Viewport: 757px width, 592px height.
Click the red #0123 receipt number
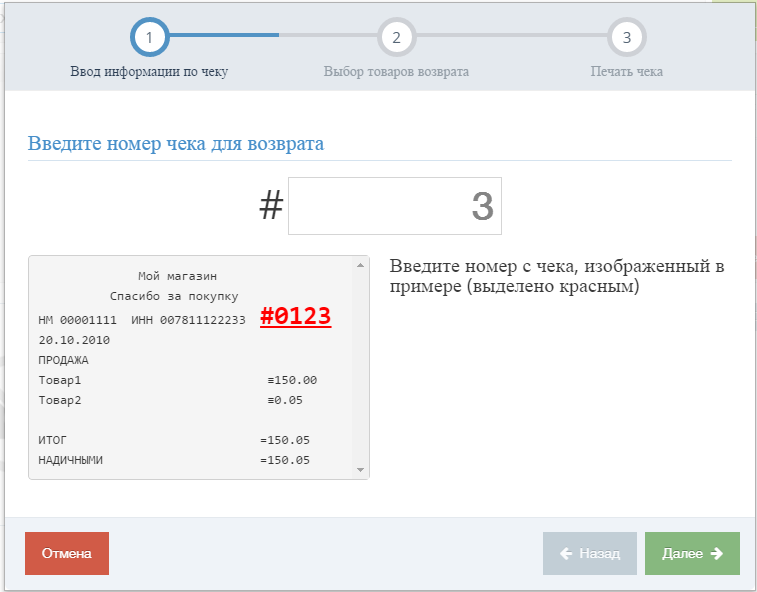295,316
